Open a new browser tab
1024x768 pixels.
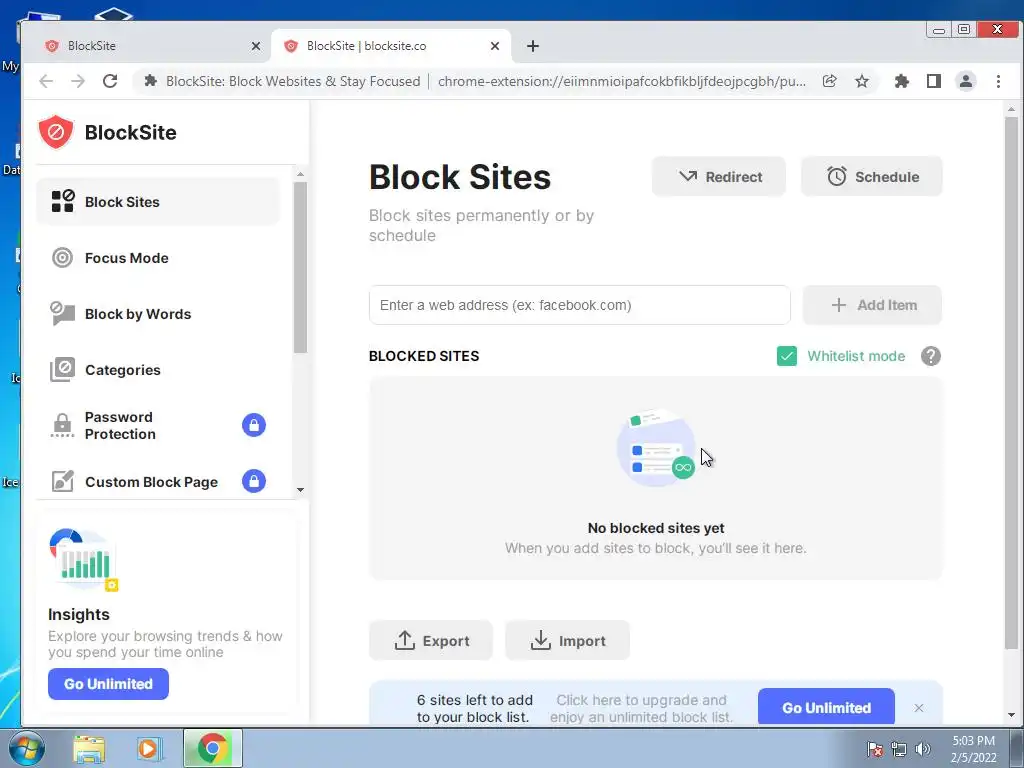click(533, 46)
